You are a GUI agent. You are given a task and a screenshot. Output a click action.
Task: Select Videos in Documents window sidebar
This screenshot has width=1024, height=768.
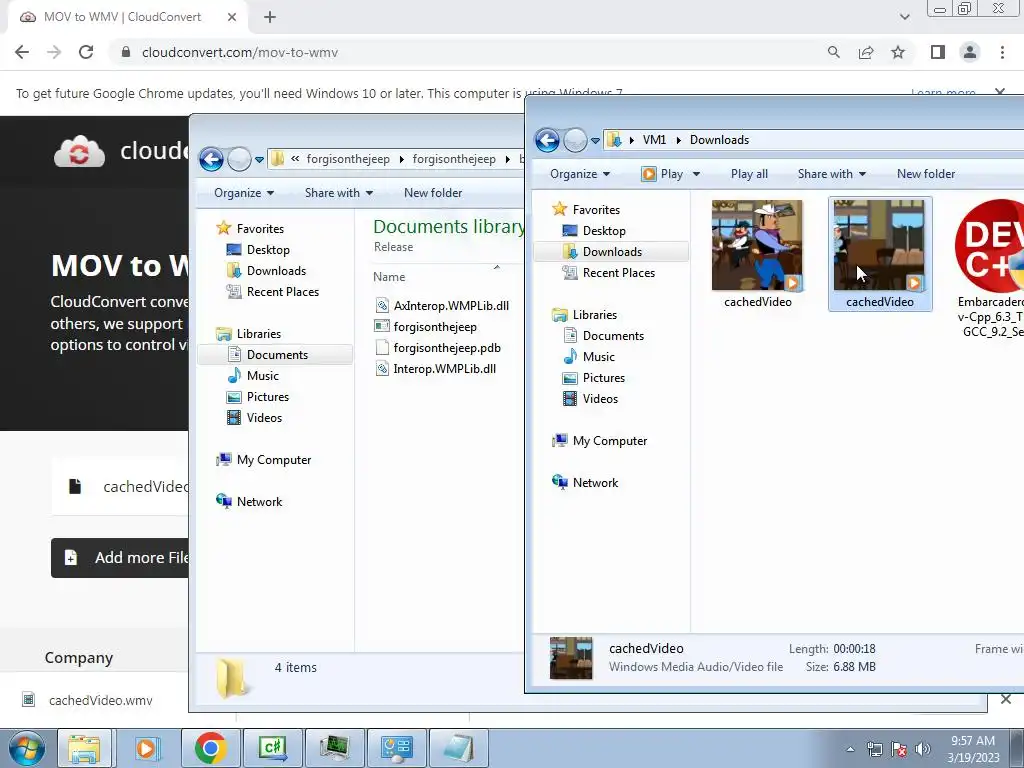pos(264,417)
